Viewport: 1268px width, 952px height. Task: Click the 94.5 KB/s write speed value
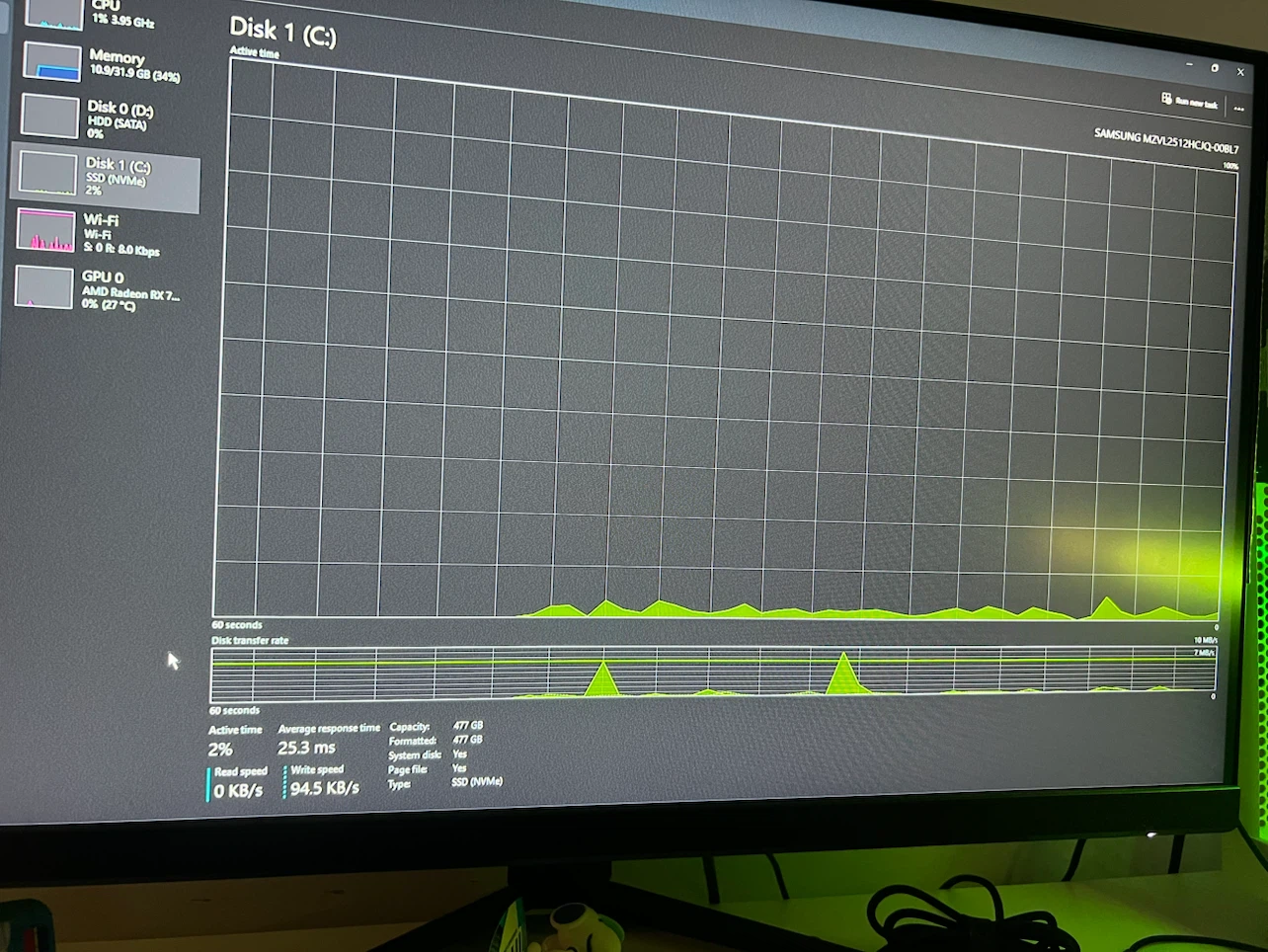tap(325, 788)
